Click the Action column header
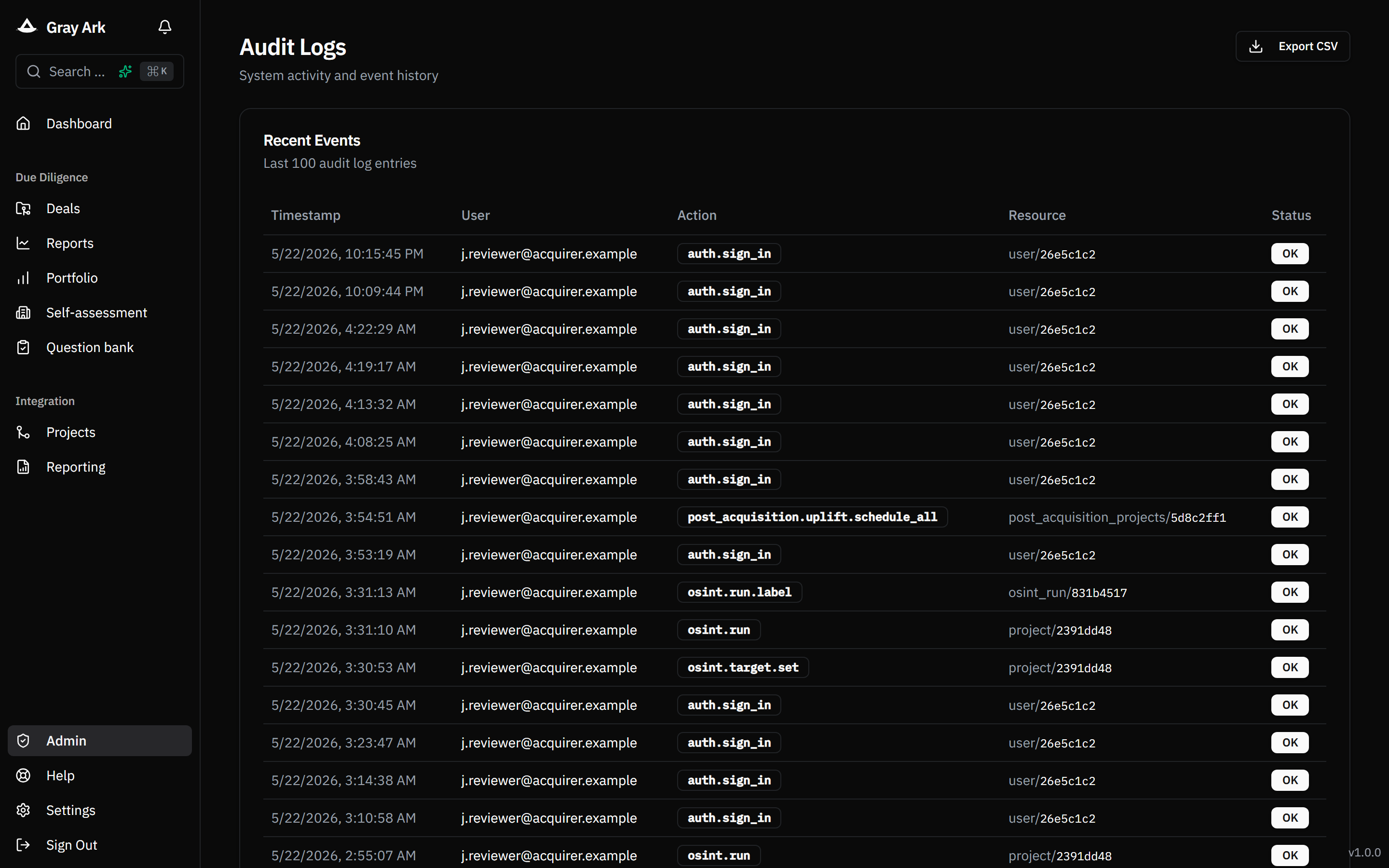Viewport: 1389px width, 868px height. [697, 215]
